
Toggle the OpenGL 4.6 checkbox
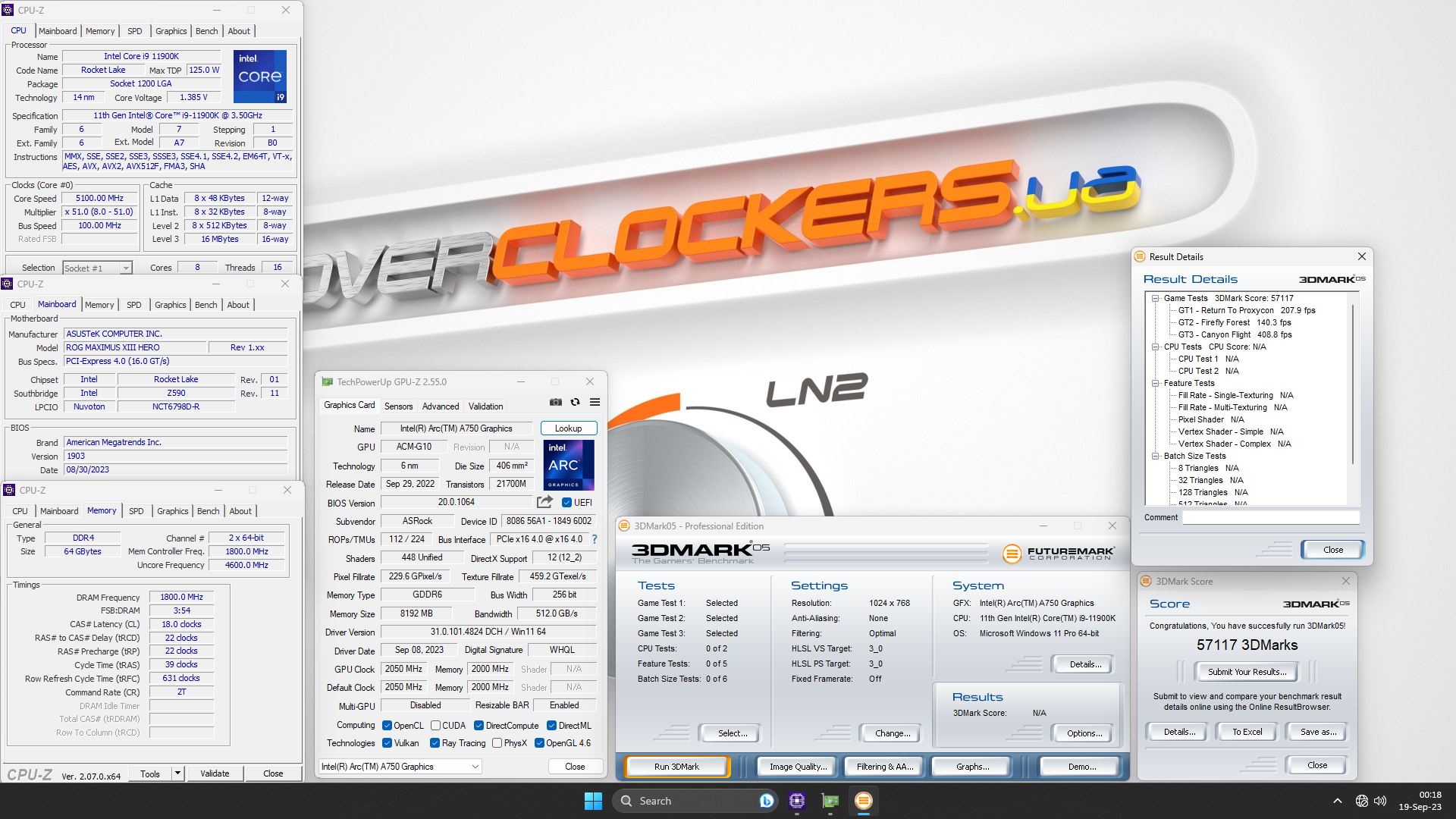[539, 743]
